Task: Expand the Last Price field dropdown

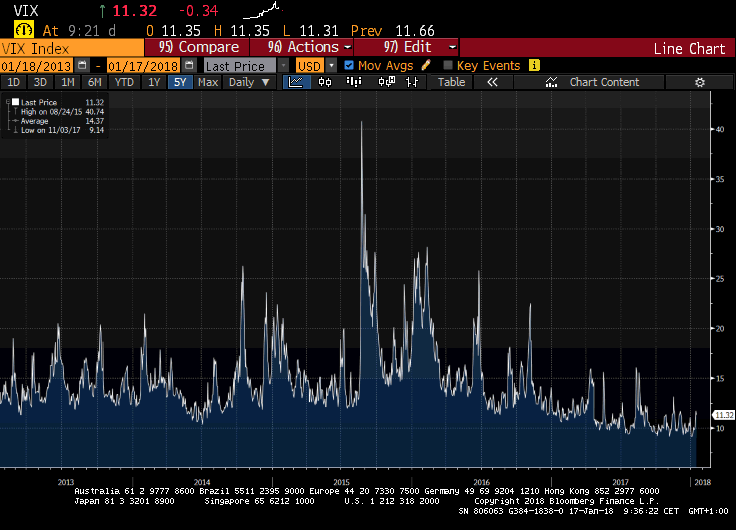Action: click(283, 66)
